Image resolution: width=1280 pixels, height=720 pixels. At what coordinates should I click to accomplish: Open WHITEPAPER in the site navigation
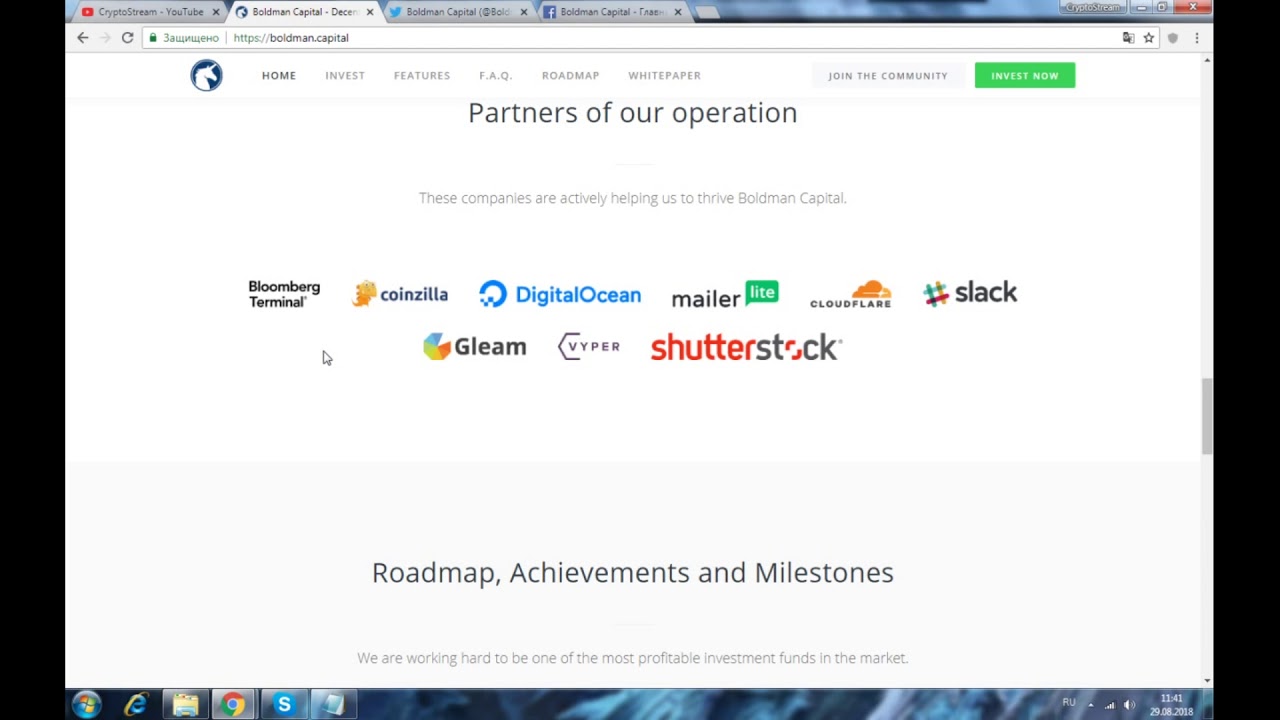665,75
